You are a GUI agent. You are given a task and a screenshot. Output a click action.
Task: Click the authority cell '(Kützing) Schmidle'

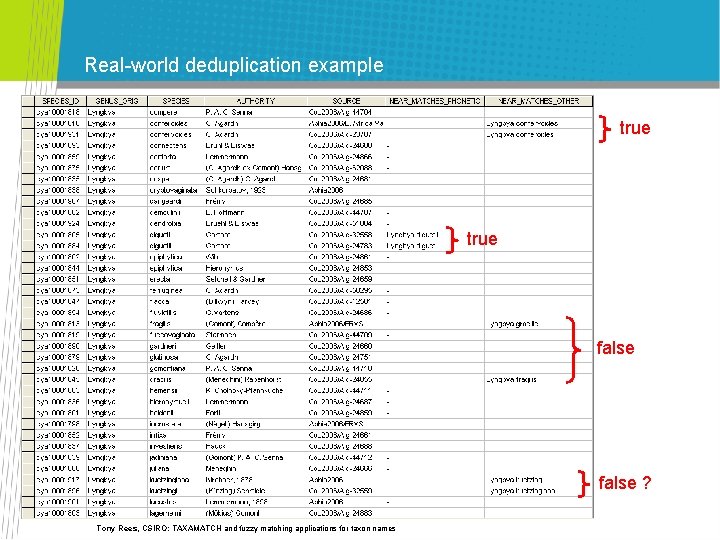[x=256, y=491]
